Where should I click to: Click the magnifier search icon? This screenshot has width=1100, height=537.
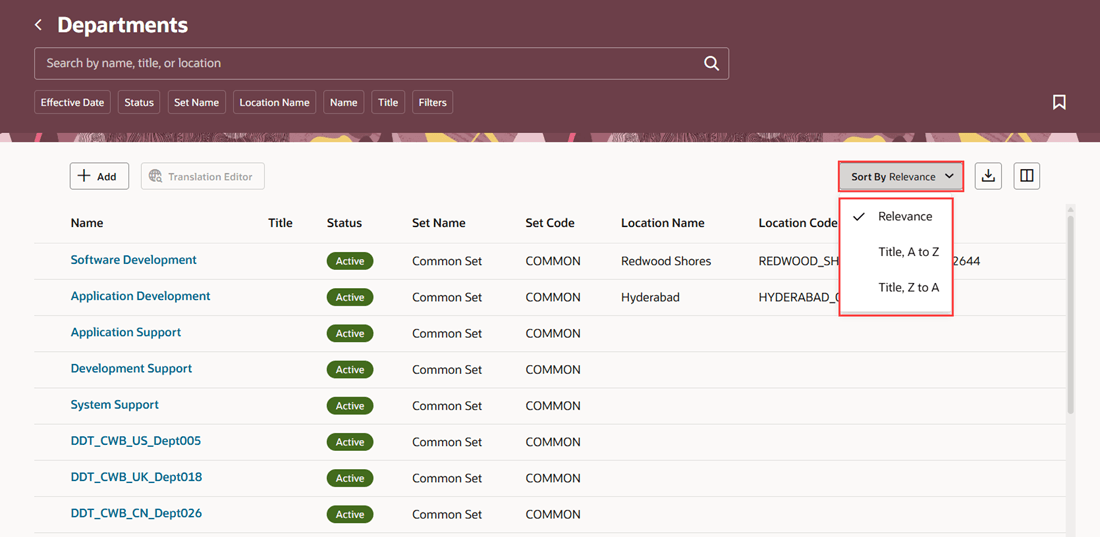pyautogui.click(x=711, y=63)
